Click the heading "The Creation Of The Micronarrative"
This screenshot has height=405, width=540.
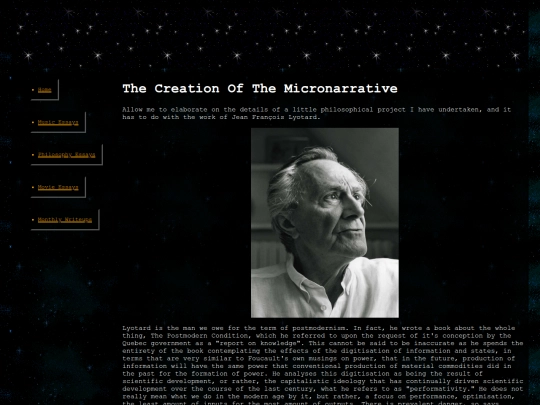[260, 89]
